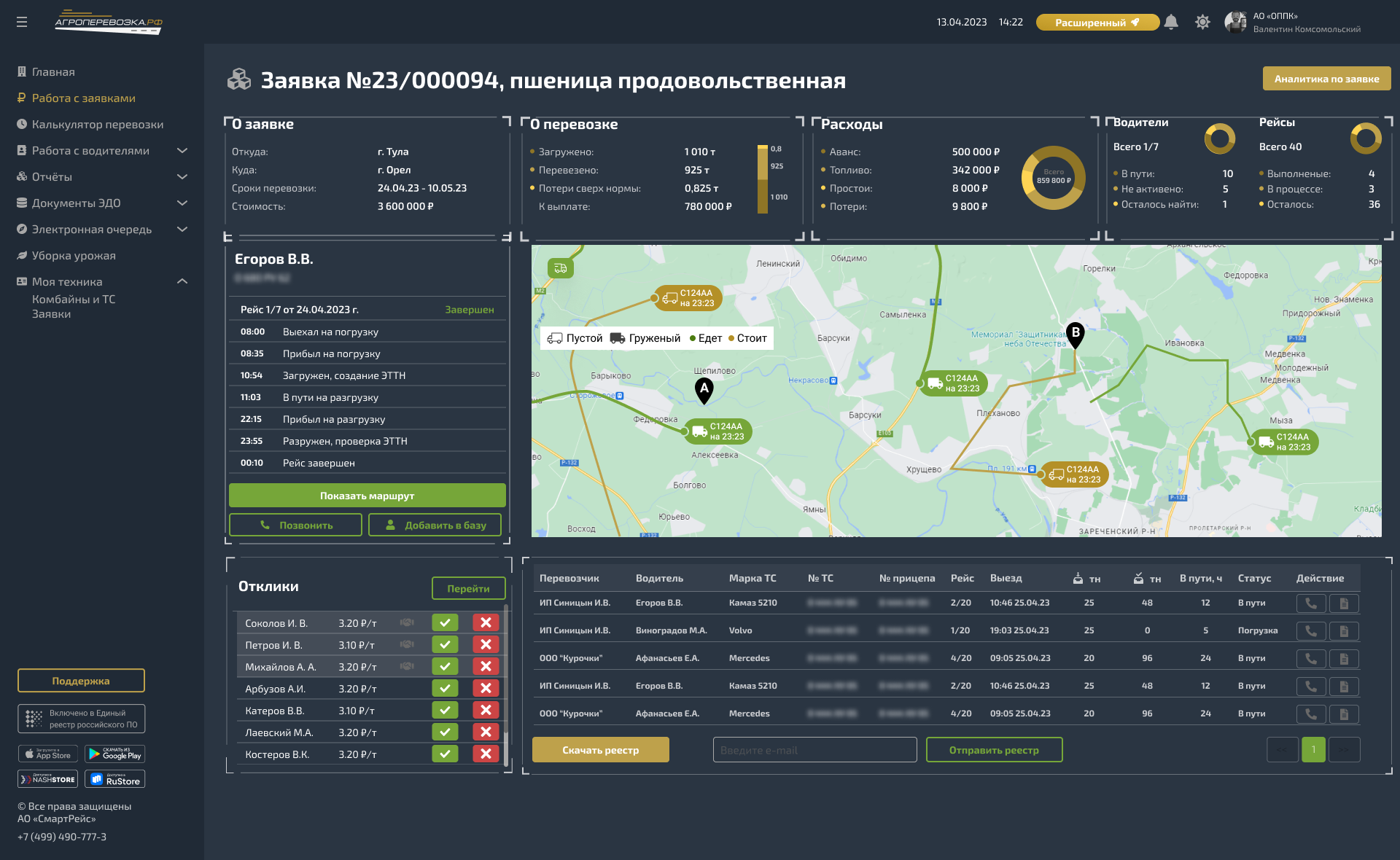Accept response from Соколов И. В.
This screenshot has height=860, width=1400.
click(x=445, y=622)
